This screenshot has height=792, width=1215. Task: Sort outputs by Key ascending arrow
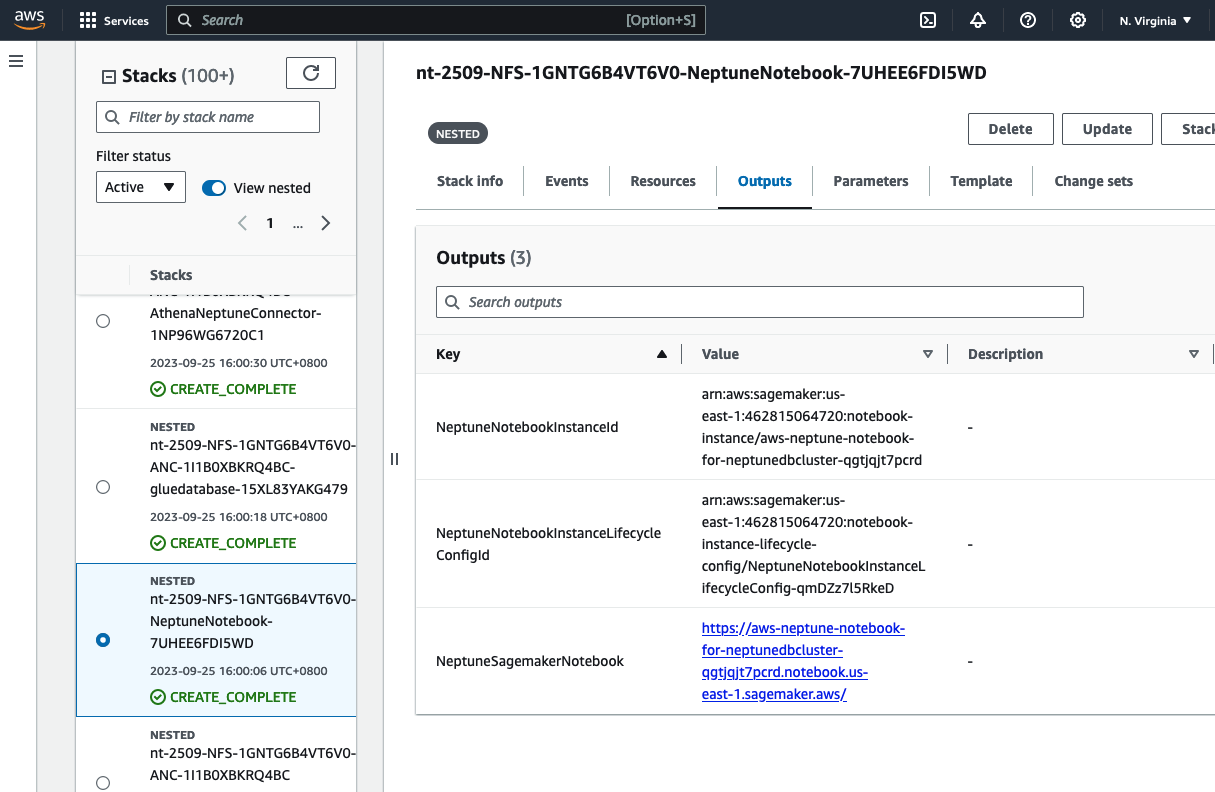pos(661,354)
